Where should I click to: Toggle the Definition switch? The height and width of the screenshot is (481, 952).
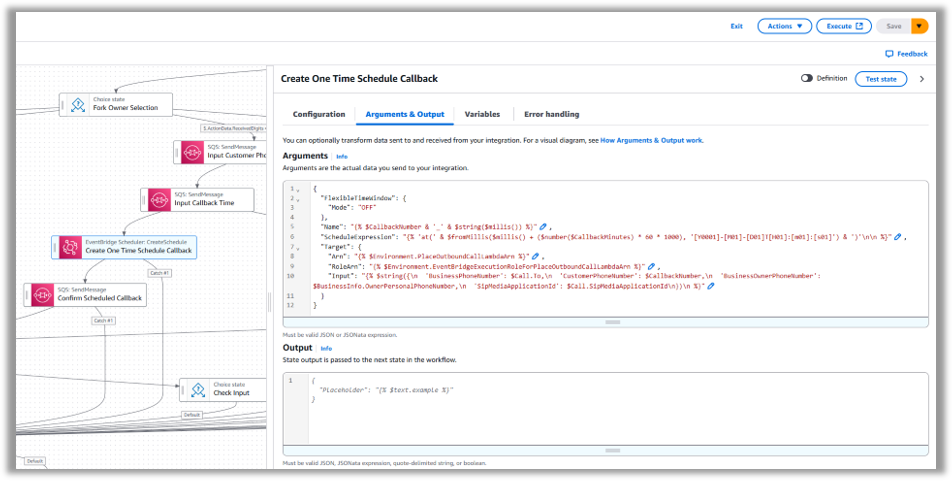point(806,78)
